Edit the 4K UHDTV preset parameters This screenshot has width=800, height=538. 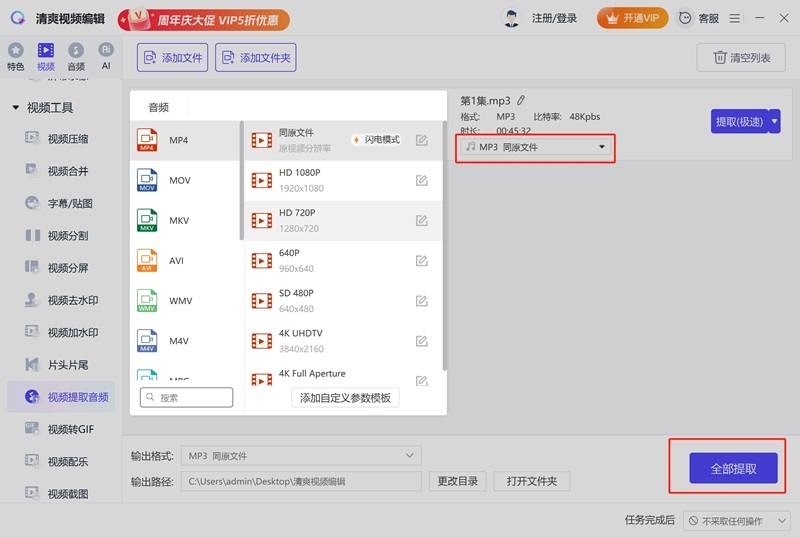pos(421,341)
